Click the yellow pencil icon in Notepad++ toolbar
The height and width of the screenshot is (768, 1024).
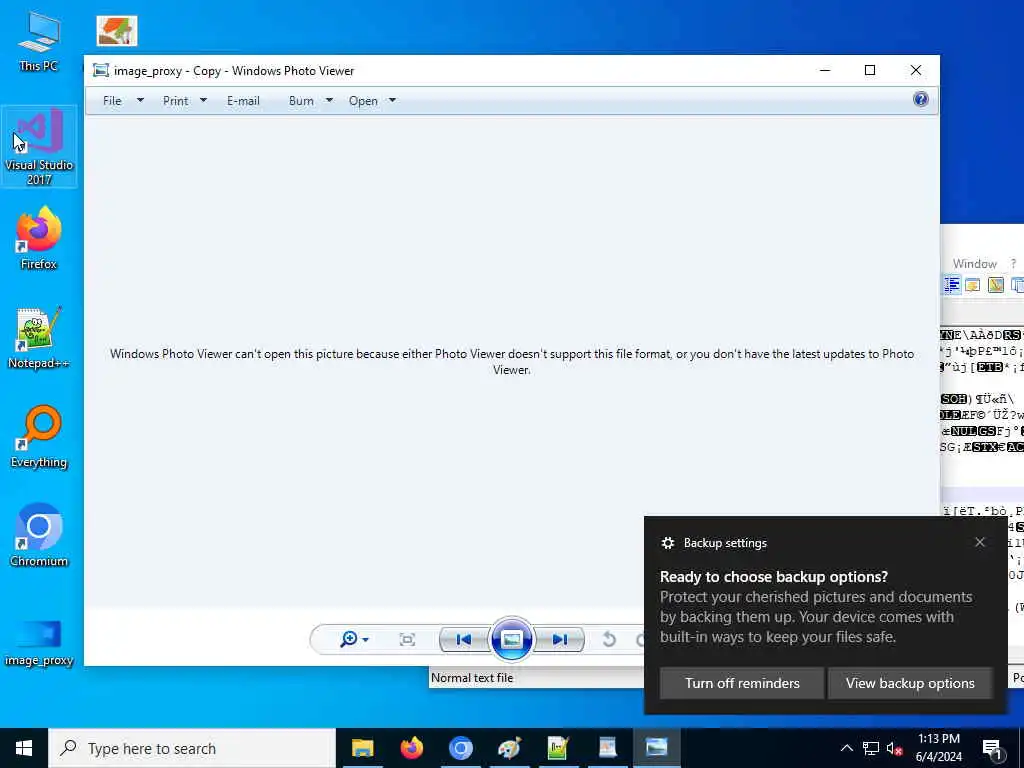click(995, 285)
